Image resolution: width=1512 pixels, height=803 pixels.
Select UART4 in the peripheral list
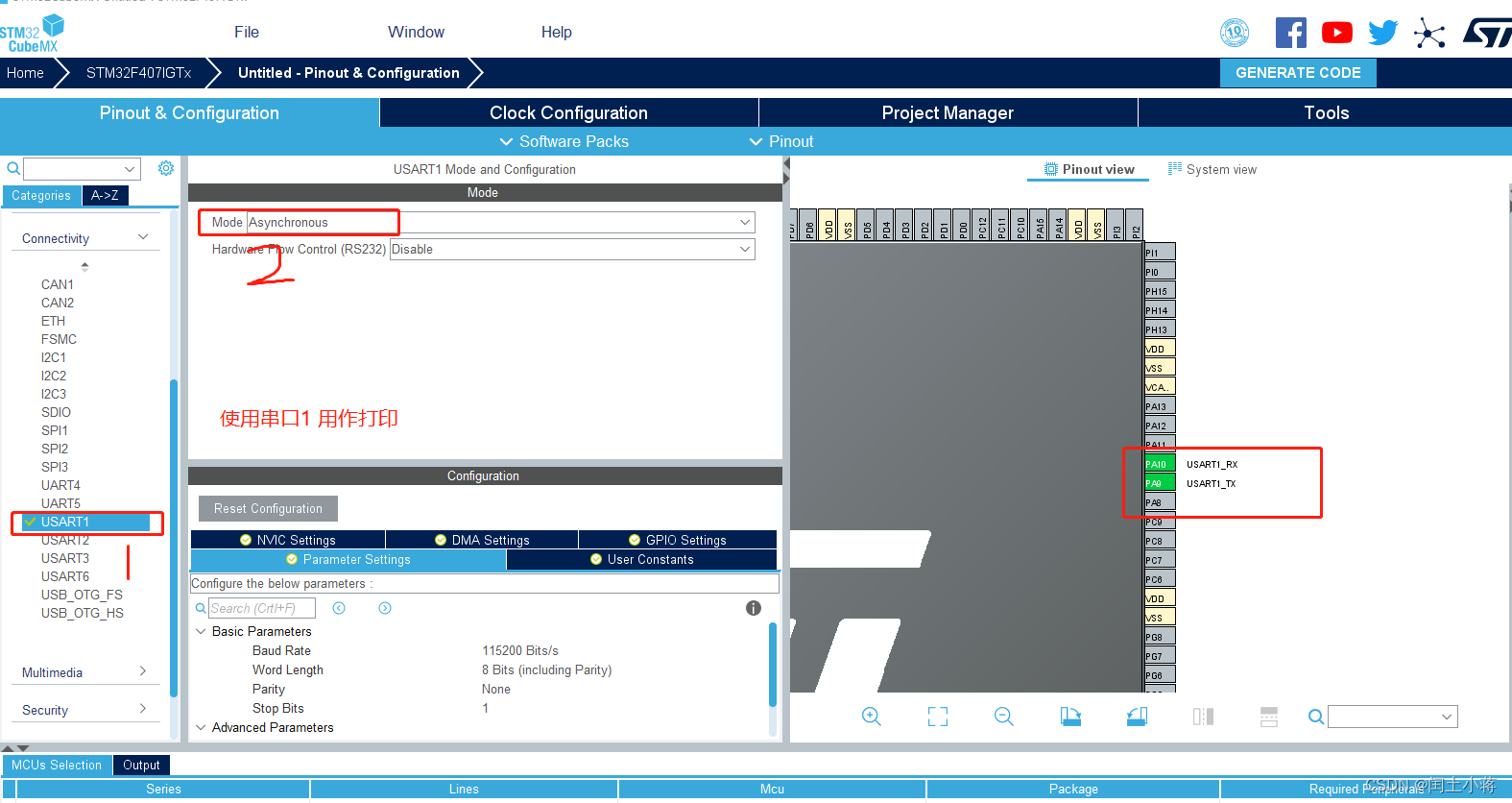[x=60, y=485]
